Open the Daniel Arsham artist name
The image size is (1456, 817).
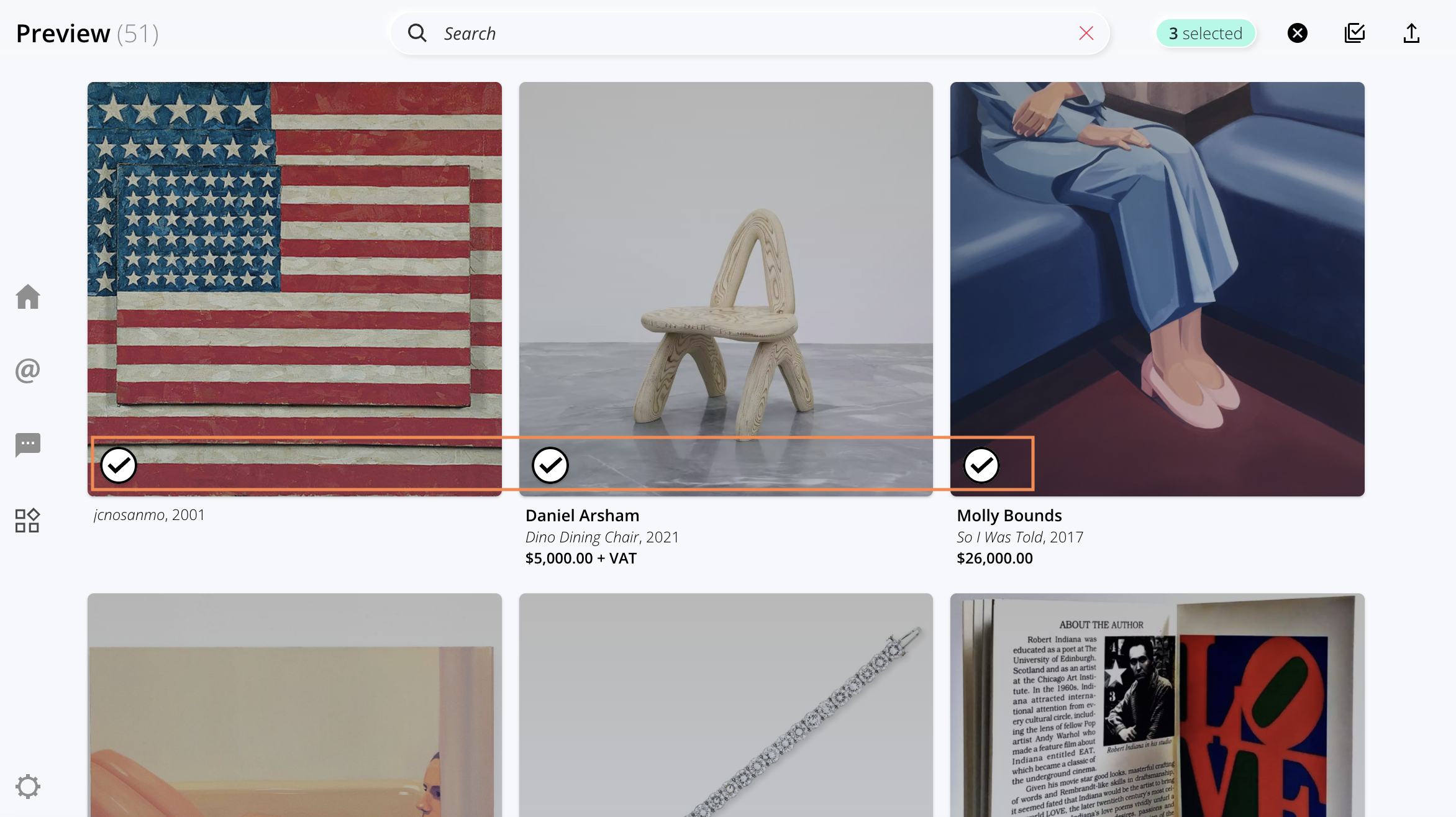click(582, 516)
